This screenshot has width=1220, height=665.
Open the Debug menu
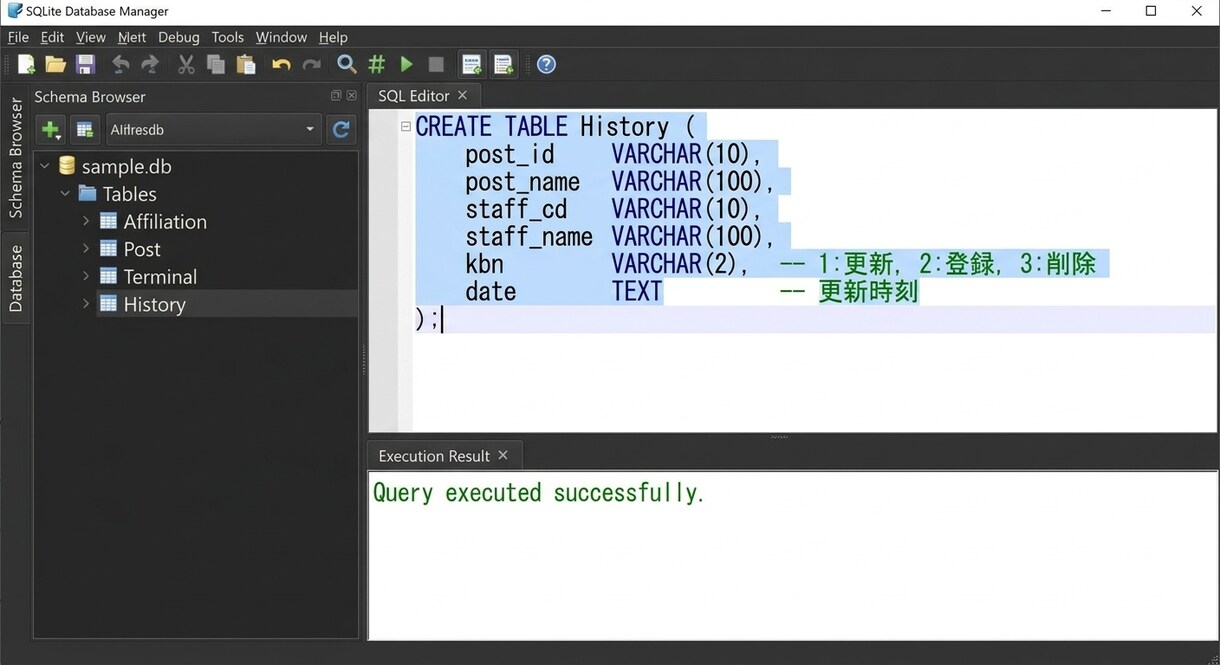(x=179, y=37)
